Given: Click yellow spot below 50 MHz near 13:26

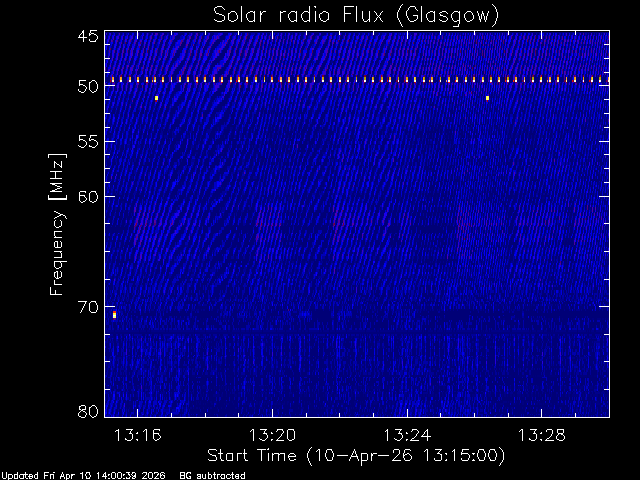Looking at the screenshot, I should (487, 98).
